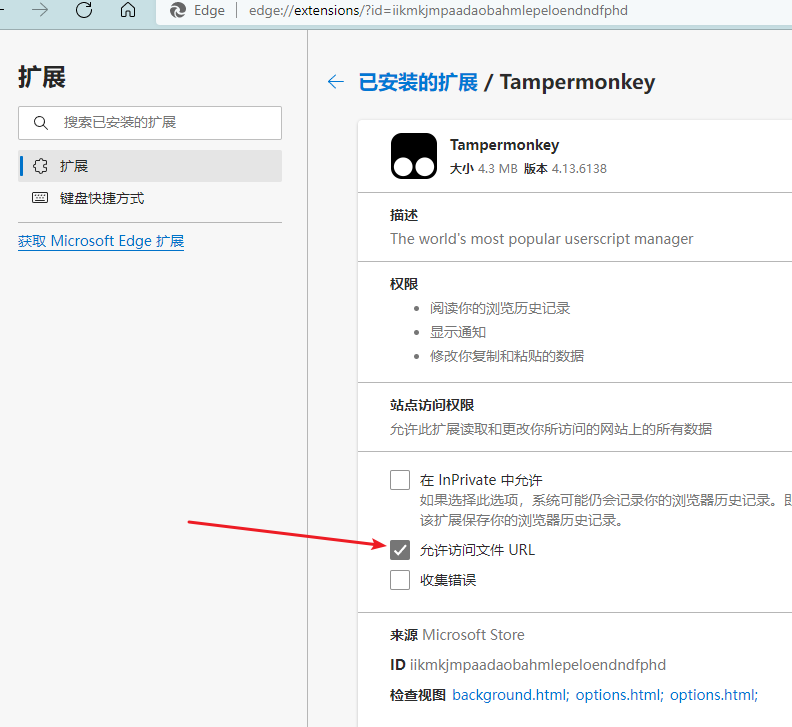Open the 键盘快捷方式 sidebar item
The height and width of the screenshot is (727, 792).
(x=102, y=198)
